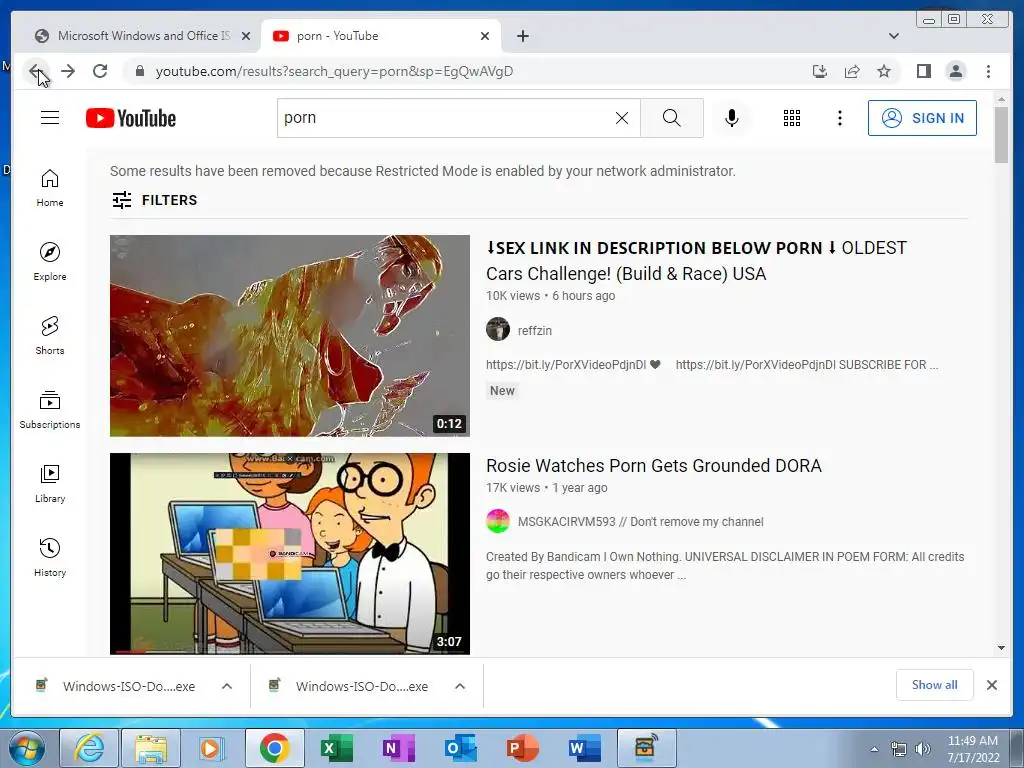Open the MSGKACIRVM593 channel link
This screenshot has width=1024, height=768.
coord(641,522)
